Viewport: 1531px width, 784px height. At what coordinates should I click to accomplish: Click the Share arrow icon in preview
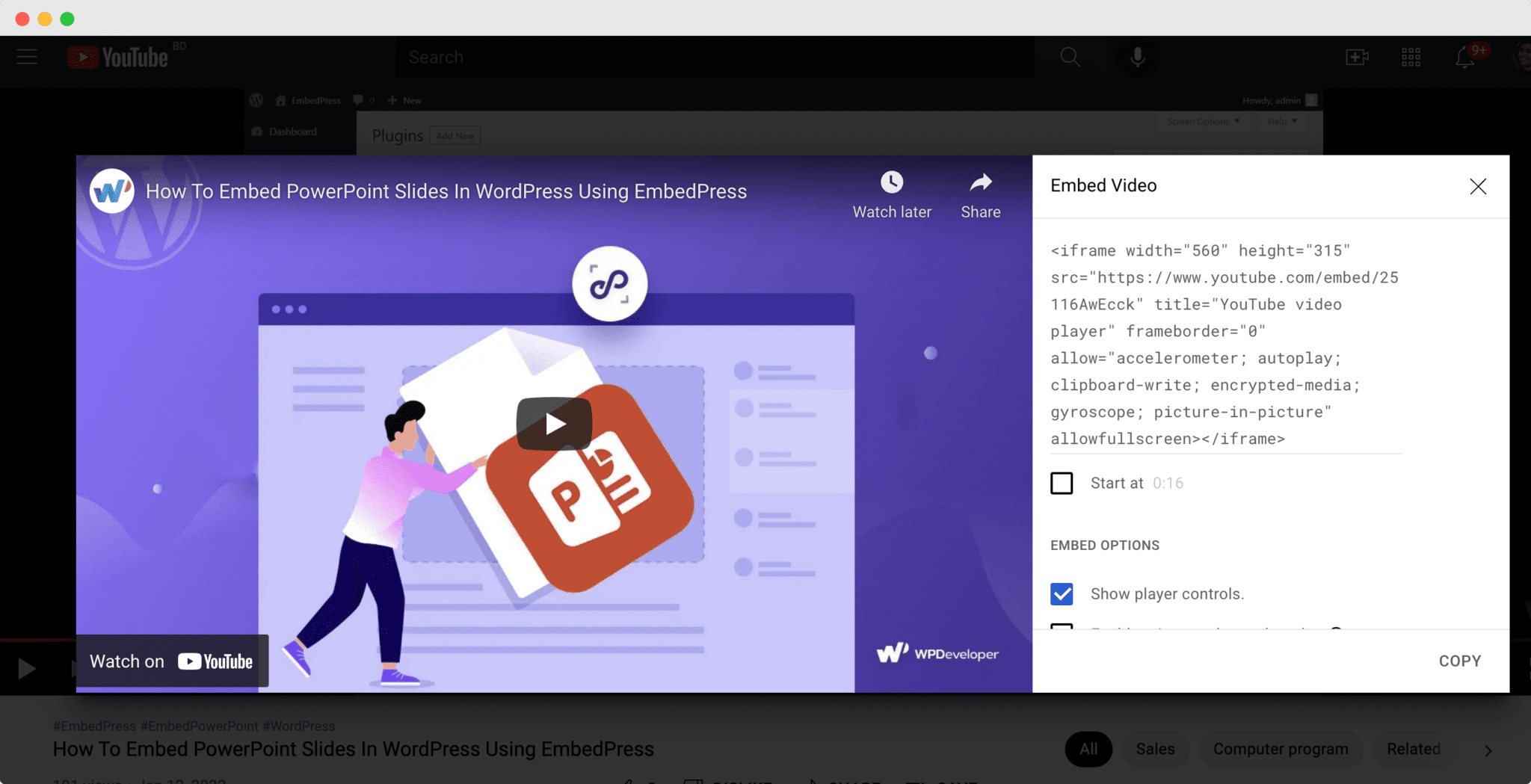click(x=981, y=182)
